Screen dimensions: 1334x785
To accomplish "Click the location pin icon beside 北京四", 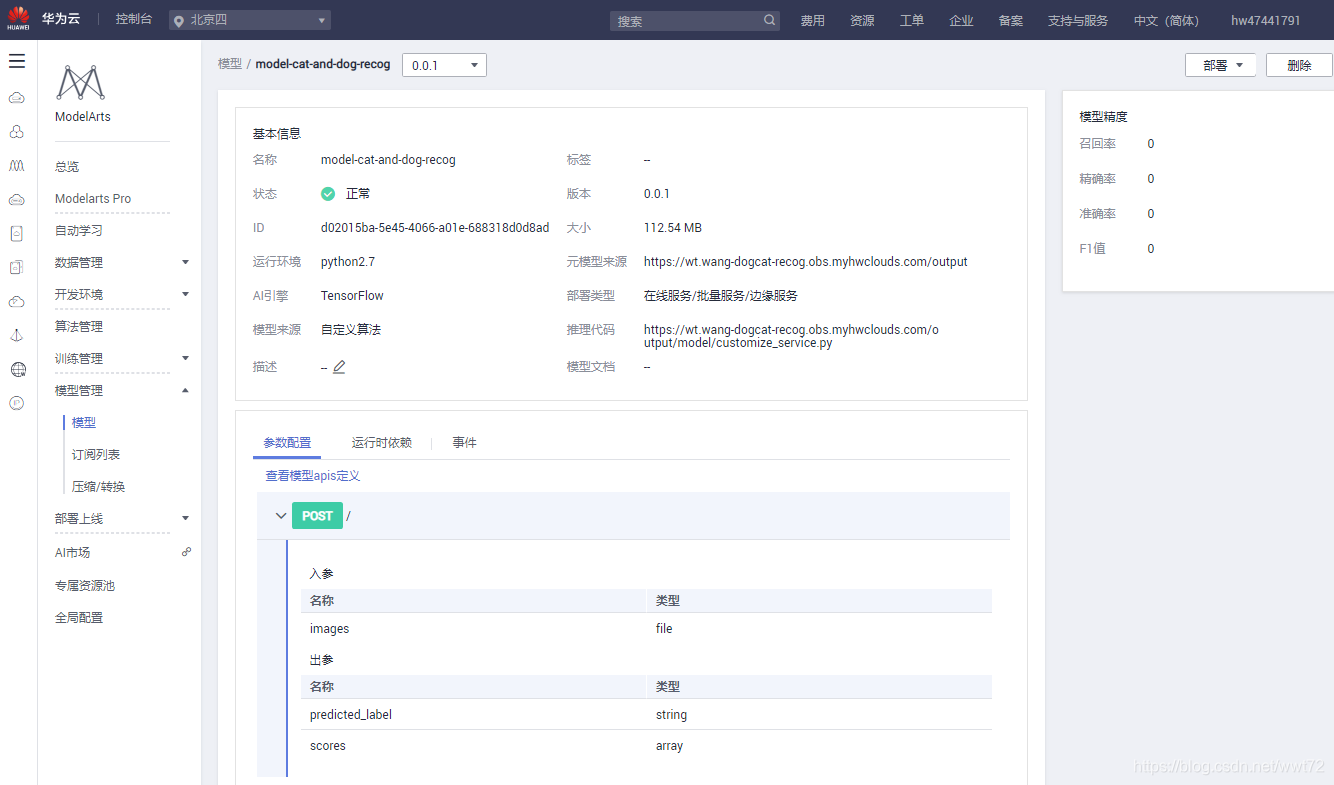I will 179,21.
